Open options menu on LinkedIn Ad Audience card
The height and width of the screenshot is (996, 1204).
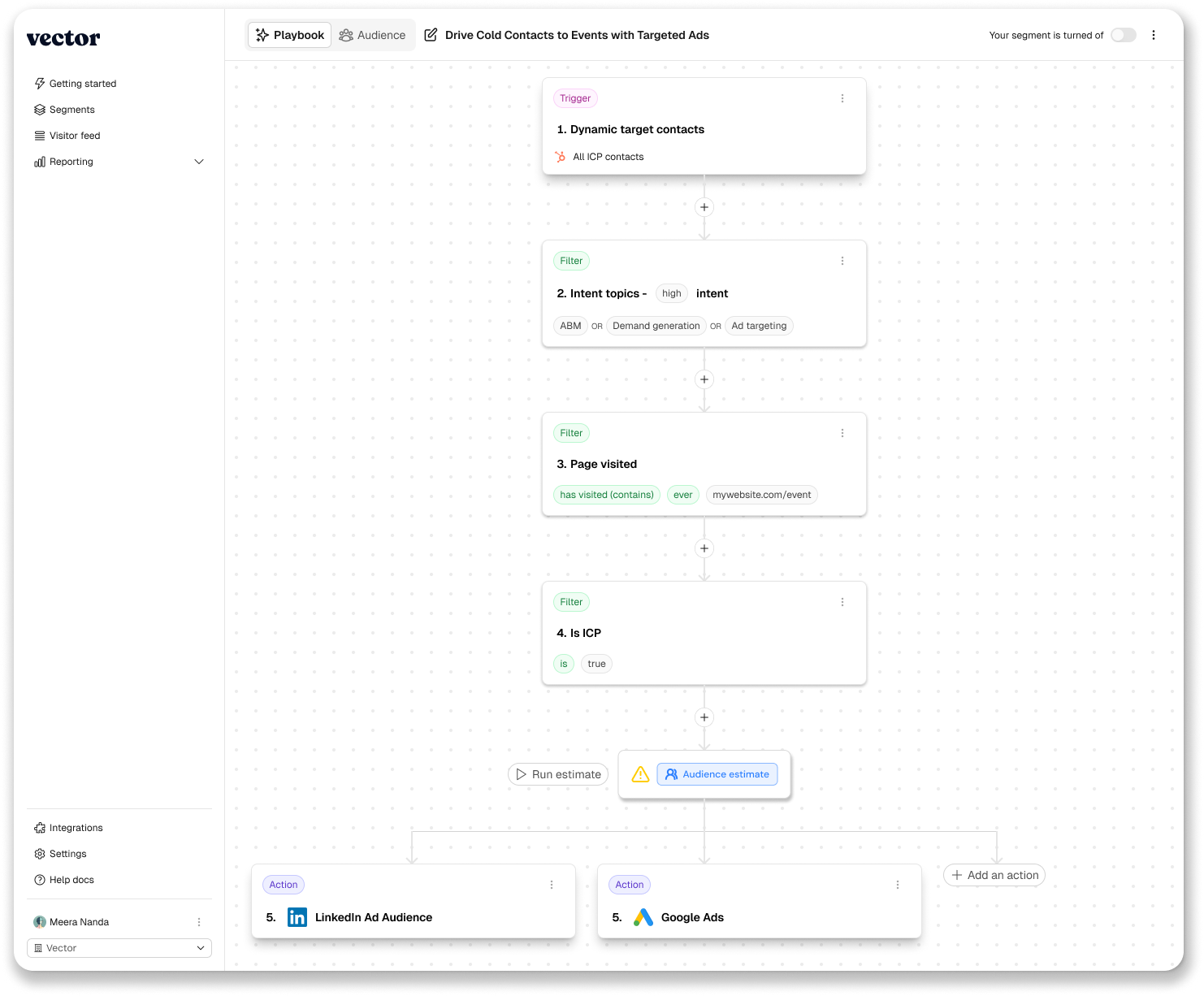pyautogui.click(x=552, y=885)
